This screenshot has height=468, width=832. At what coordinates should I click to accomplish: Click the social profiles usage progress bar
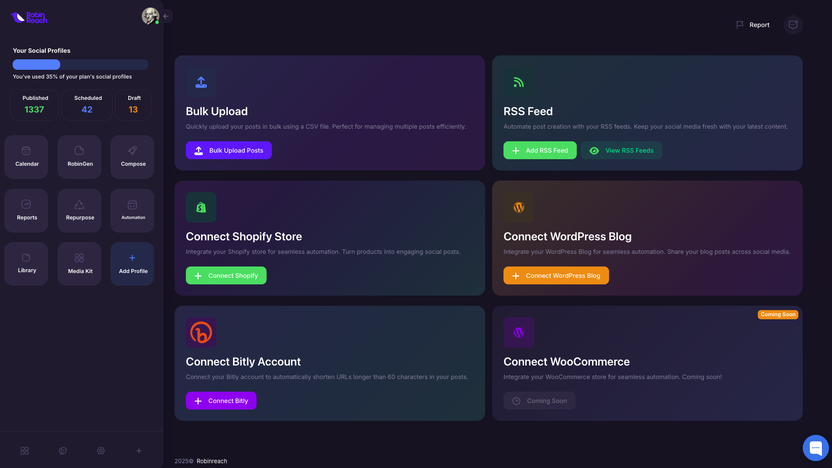point(80,64)
